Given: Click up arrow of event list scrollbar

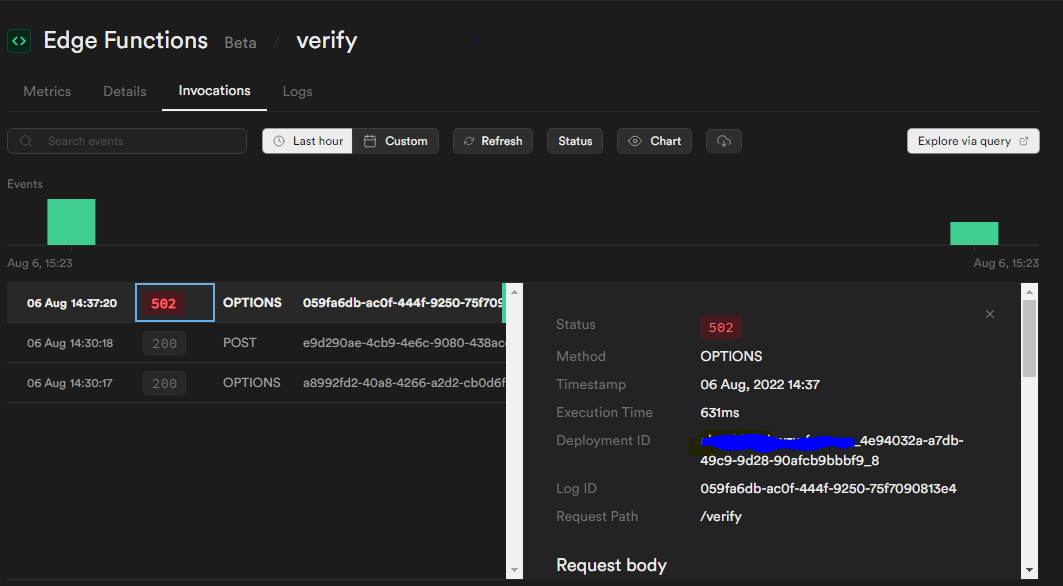Looking at the screenshot, I should coord(515,292).
